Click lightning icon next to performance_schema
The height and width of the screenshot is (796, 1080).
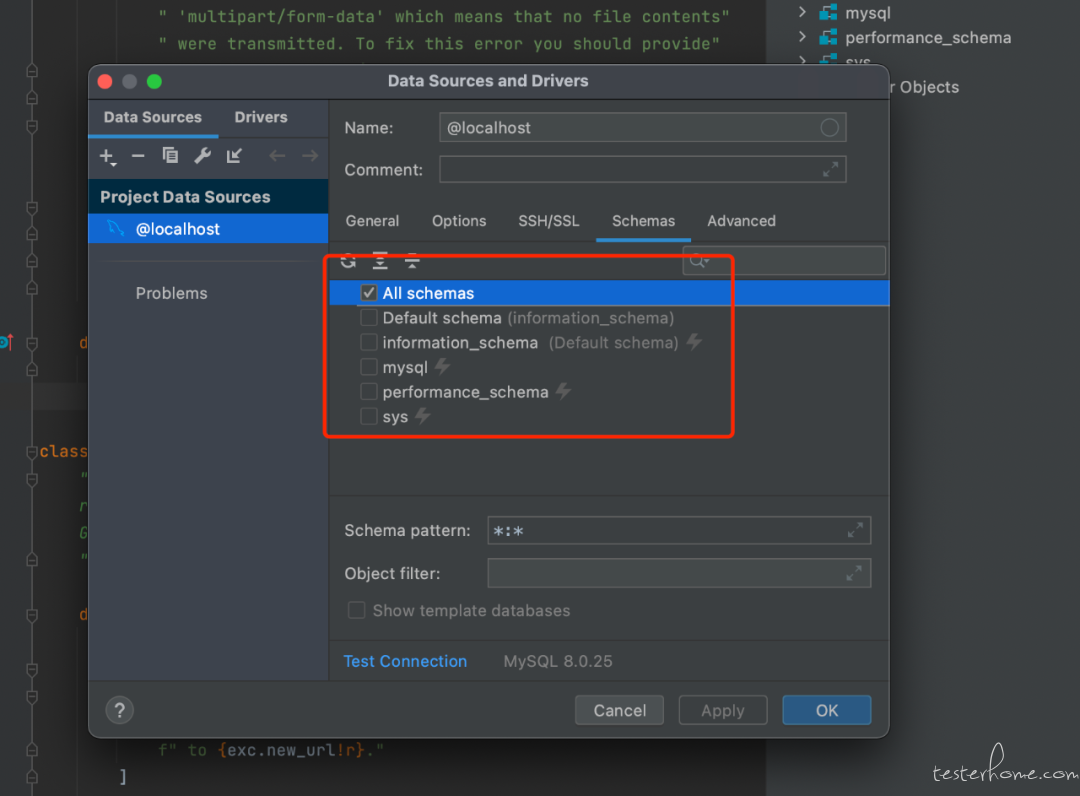point(563,391)
